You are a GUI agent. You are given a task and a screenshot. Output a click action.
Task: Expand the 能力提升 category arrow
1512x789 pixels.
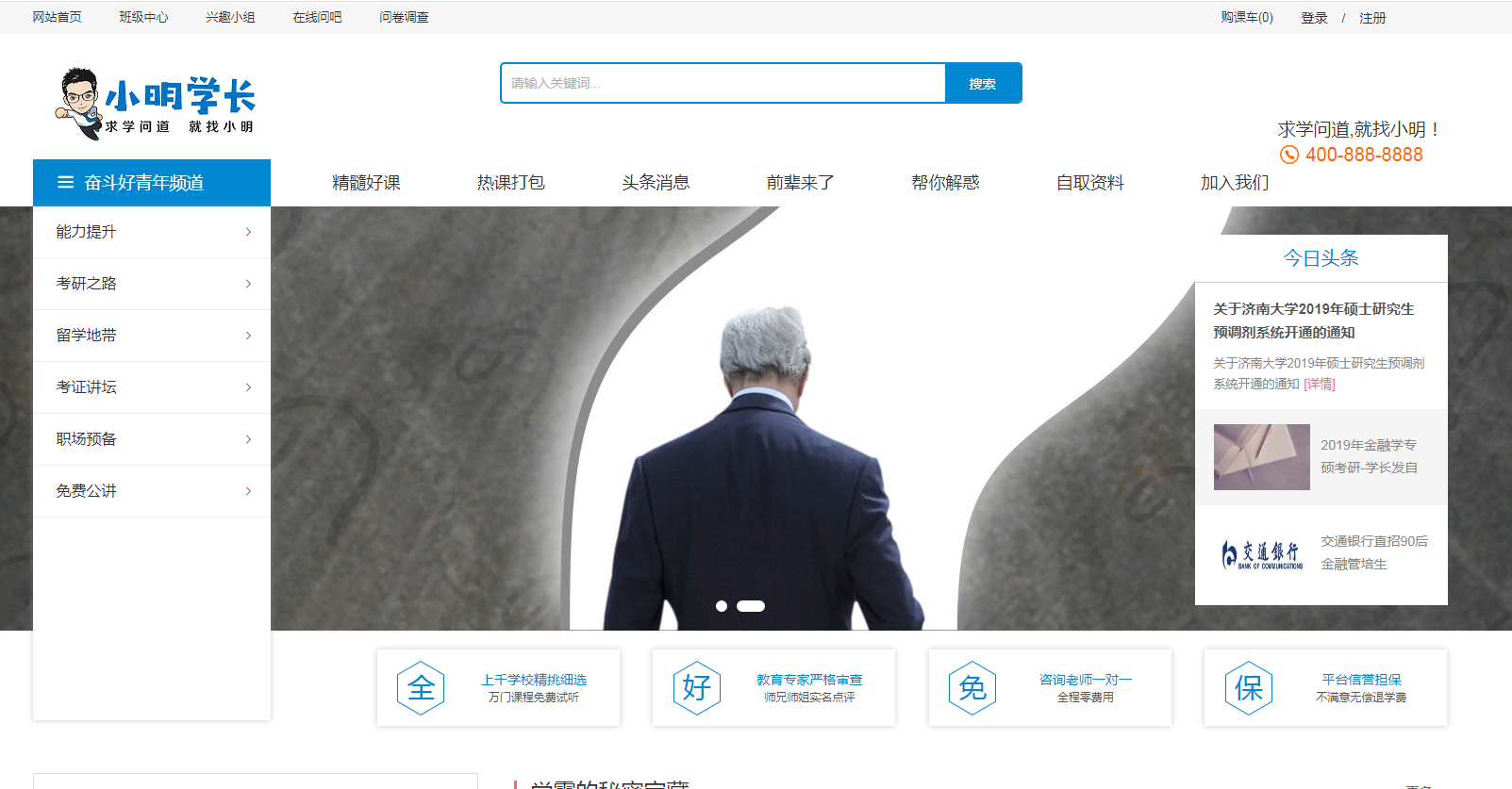click(248, 232)
